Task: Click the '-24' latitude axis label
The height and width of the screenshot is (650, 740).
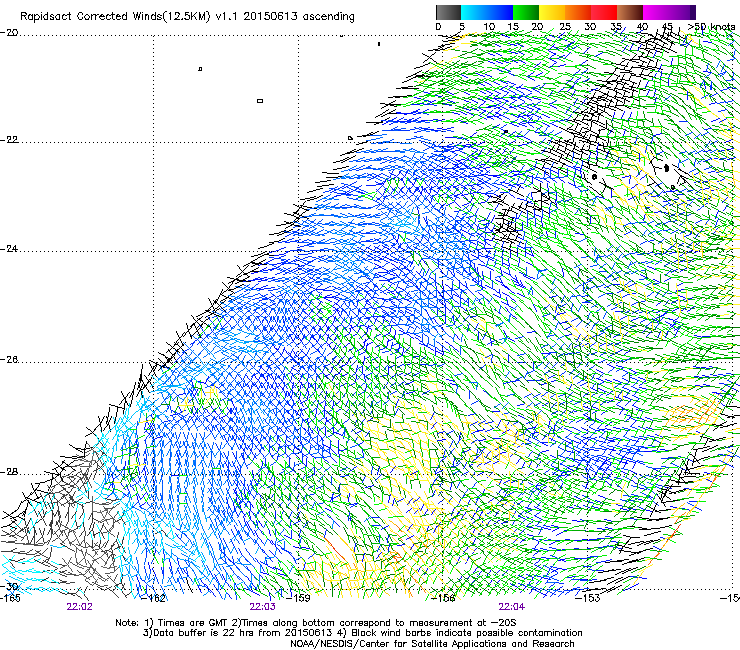Action: point(9,248)
